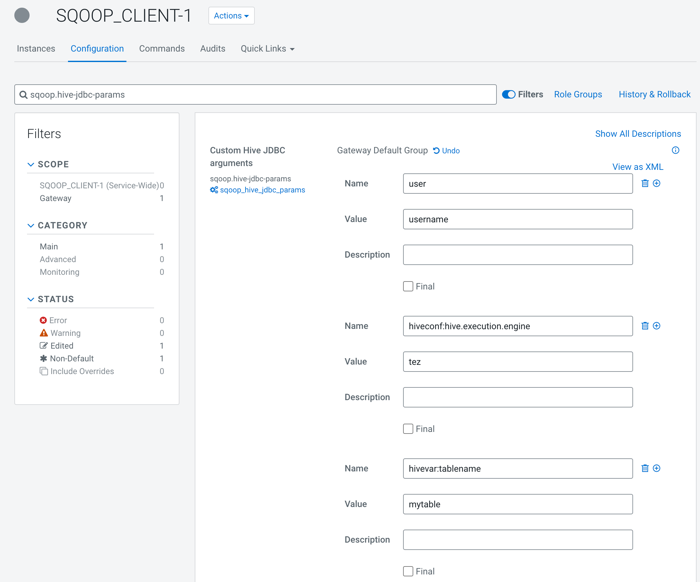The width and height of the screenshot is (700, 582).
Task: Click the Name field containing 'user'
Action: click(x=518, y=183)
